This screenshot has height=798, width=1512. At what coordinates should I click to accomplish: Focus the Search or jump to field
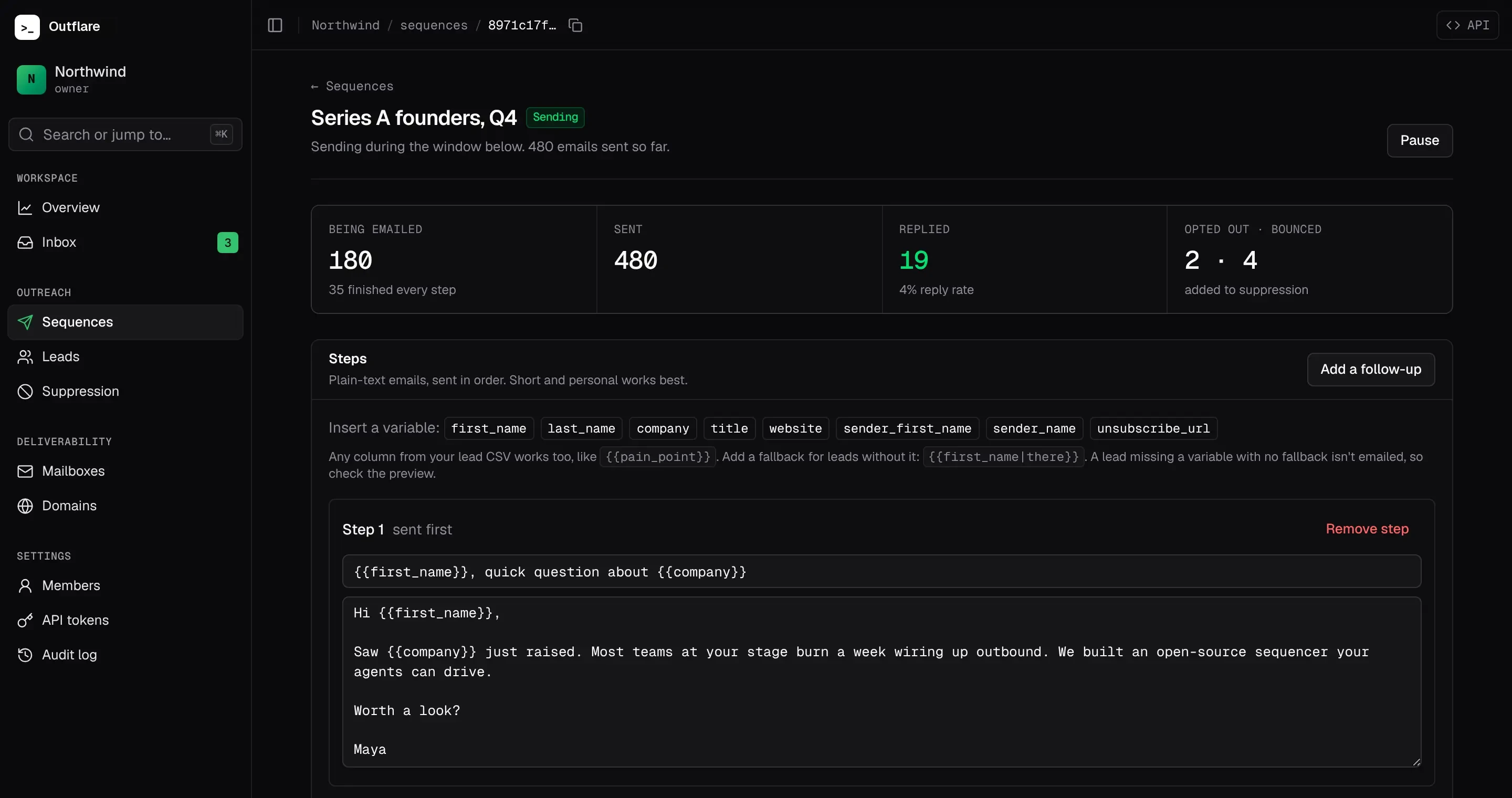point(125,134)
